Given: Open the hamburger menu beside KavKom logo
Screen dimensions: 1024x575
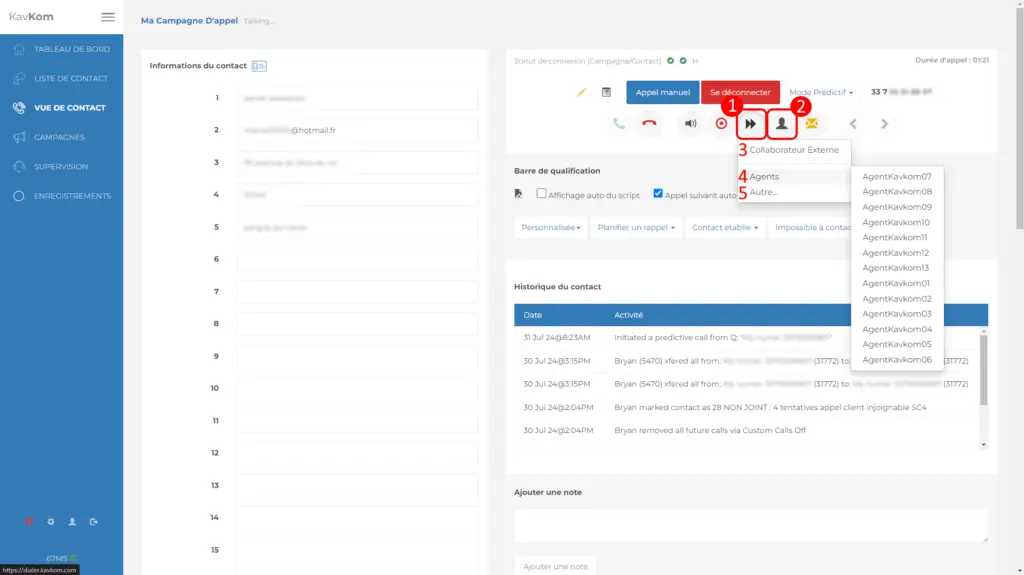Looking at the screenshot, I should (x=108, y=17).
